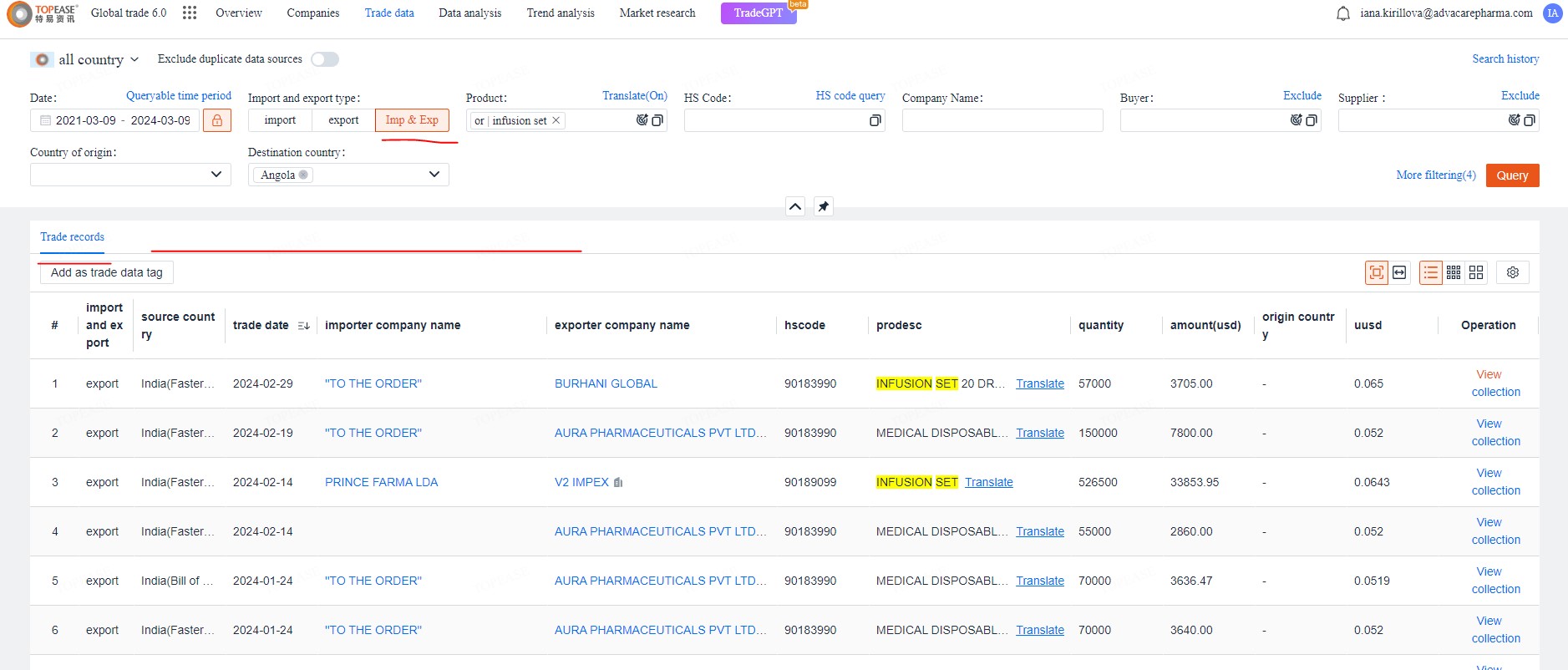Expand the Destination country dropdown arrow
The width and height of the screenshot is (1568, 670).
[434, 175]
